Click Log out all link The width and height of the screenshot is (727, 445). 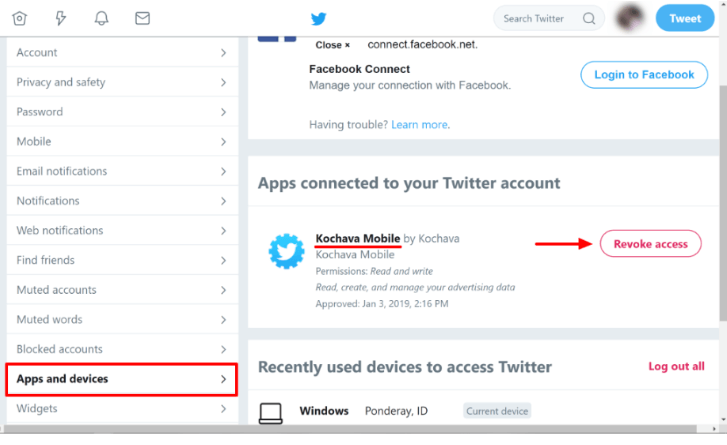[x=676, y=367]
